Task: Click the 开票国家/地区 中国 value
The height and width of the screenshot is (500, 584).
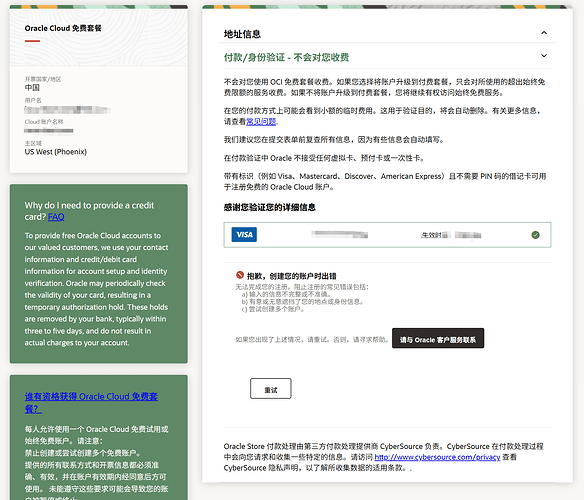Action: pos(32,88)
